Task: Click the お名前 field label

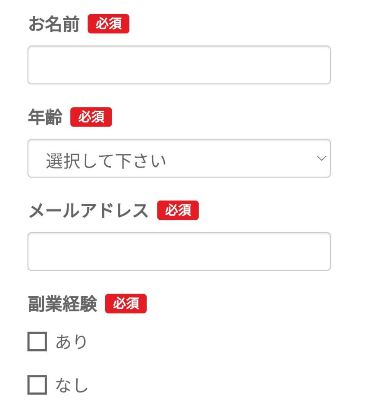Action: [54, 24]
